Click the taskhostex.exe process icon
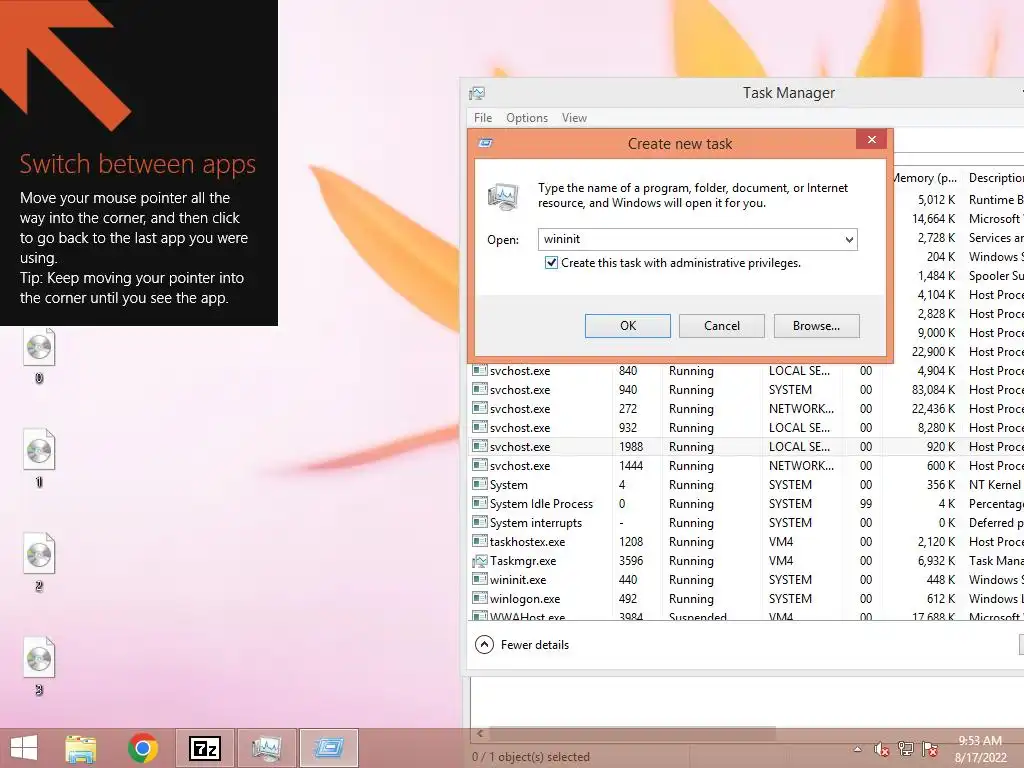 (480, 541)
